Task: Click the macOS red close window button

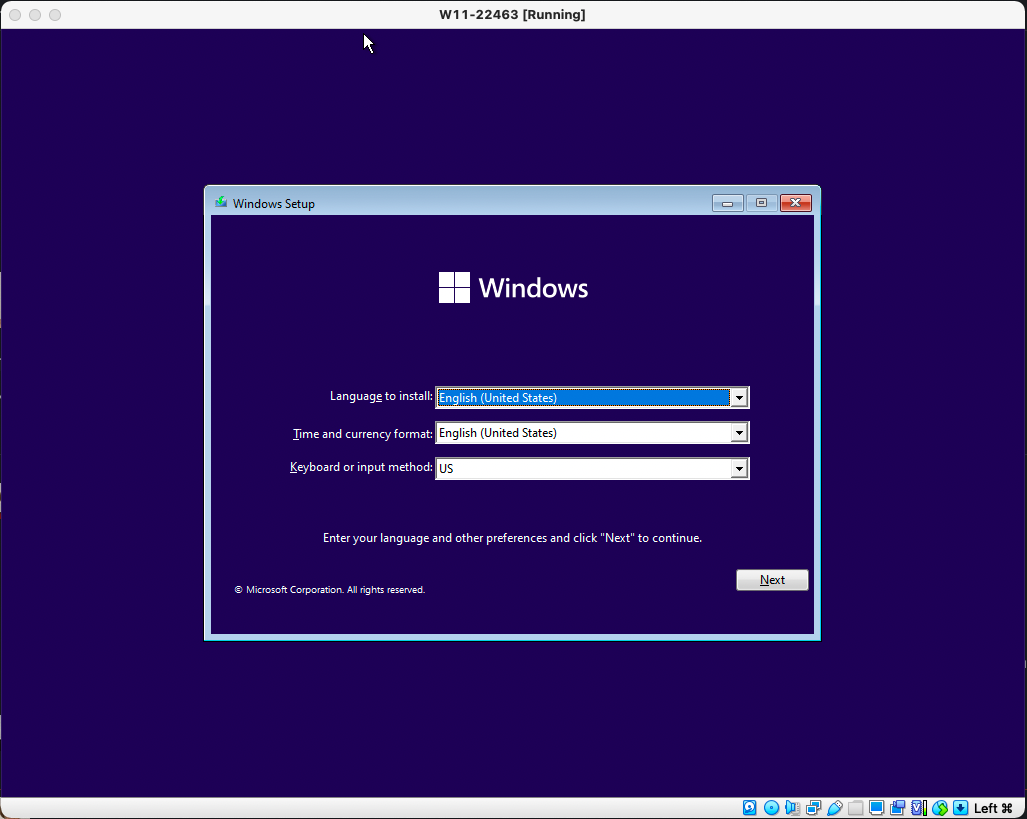Action: (x=15, y=14)
